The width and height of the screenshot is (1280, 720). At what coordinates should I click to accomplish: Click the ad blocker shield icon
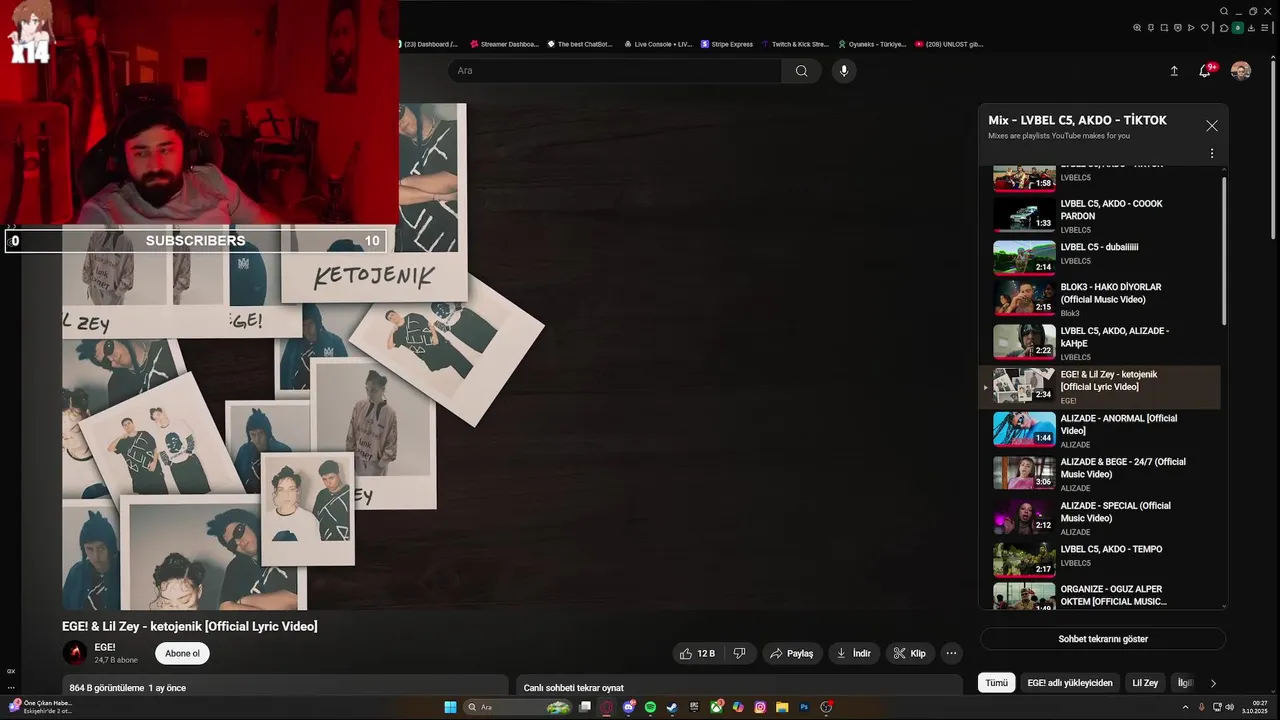1178,28
